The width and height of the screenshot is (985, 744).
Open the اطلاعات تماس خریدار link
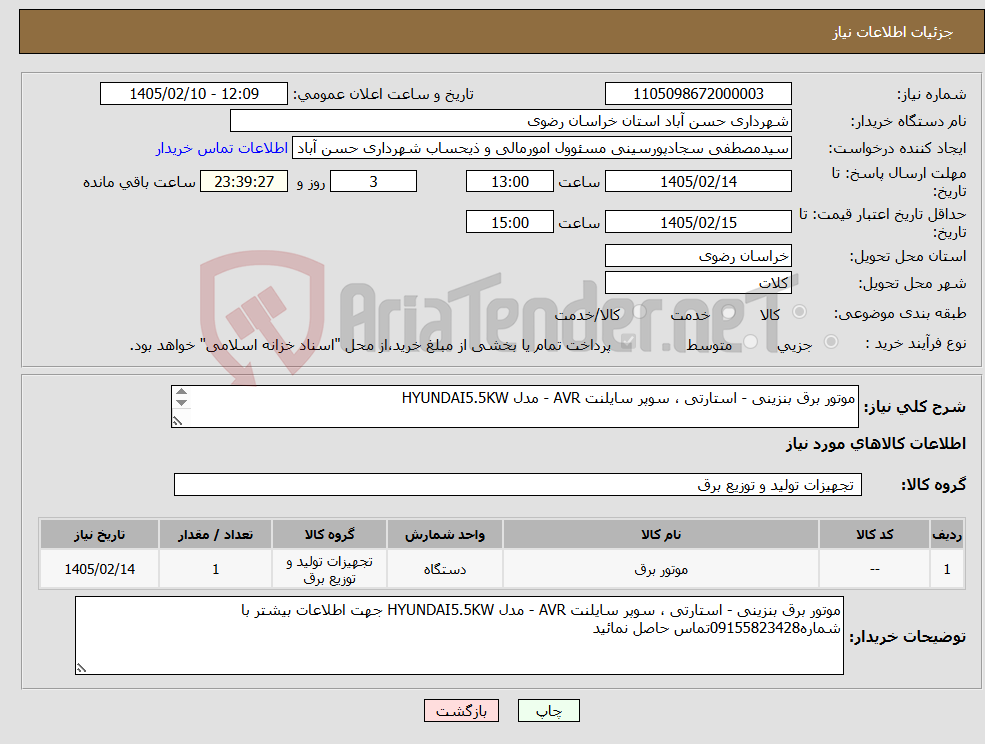[222, 148]
